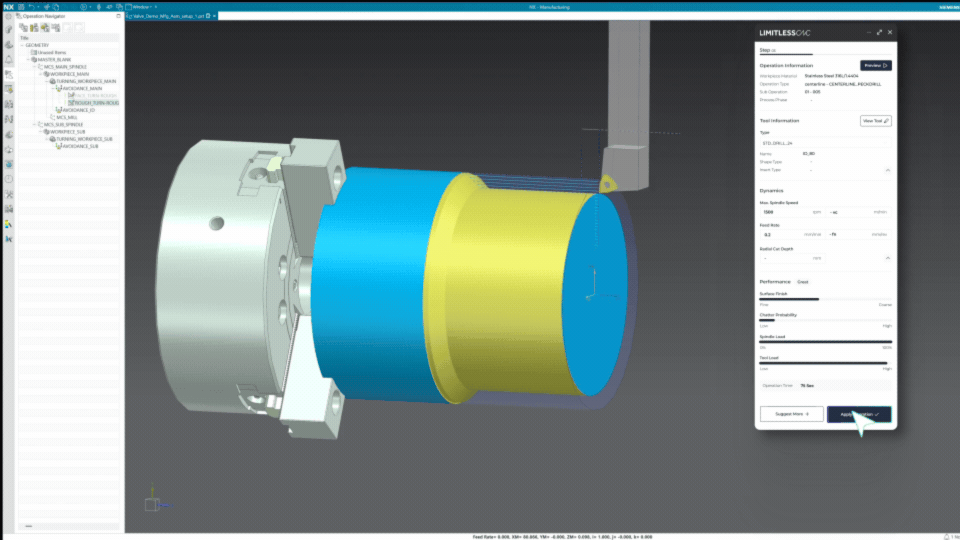
Task: Open the resource bar icon below Operation Navigator
Action: tap(9, 89)
